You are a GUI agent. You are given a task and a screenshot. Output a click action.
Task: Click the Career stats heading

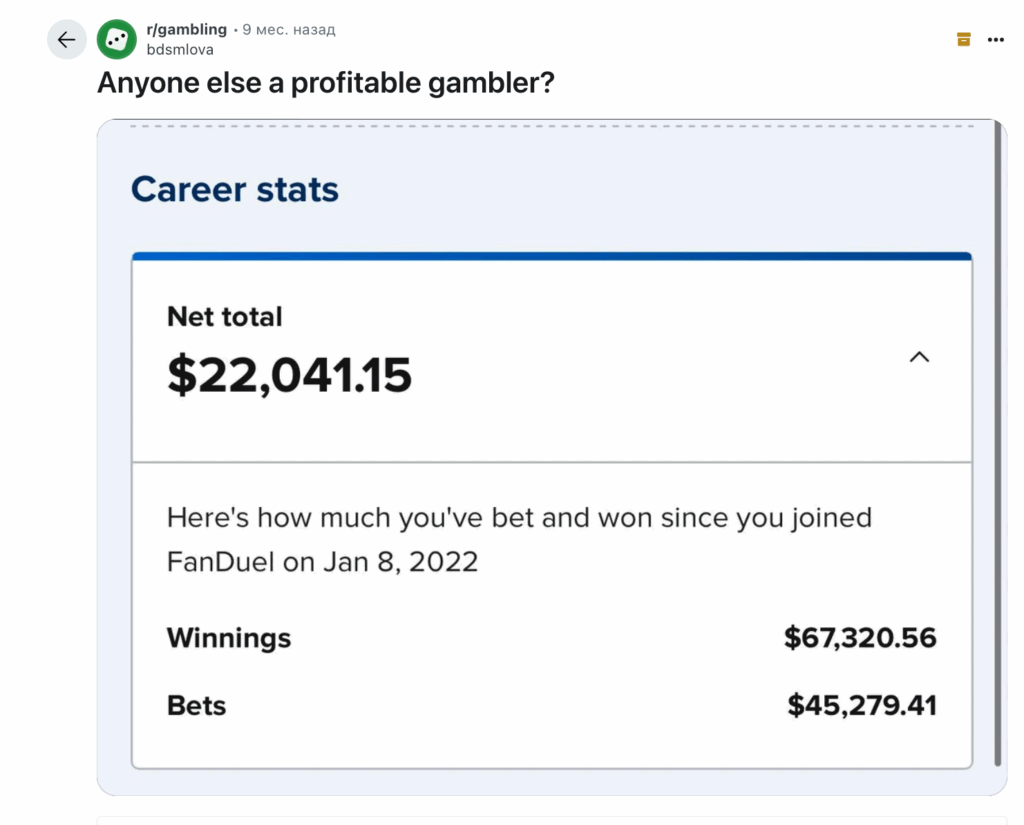click(235, 189)
